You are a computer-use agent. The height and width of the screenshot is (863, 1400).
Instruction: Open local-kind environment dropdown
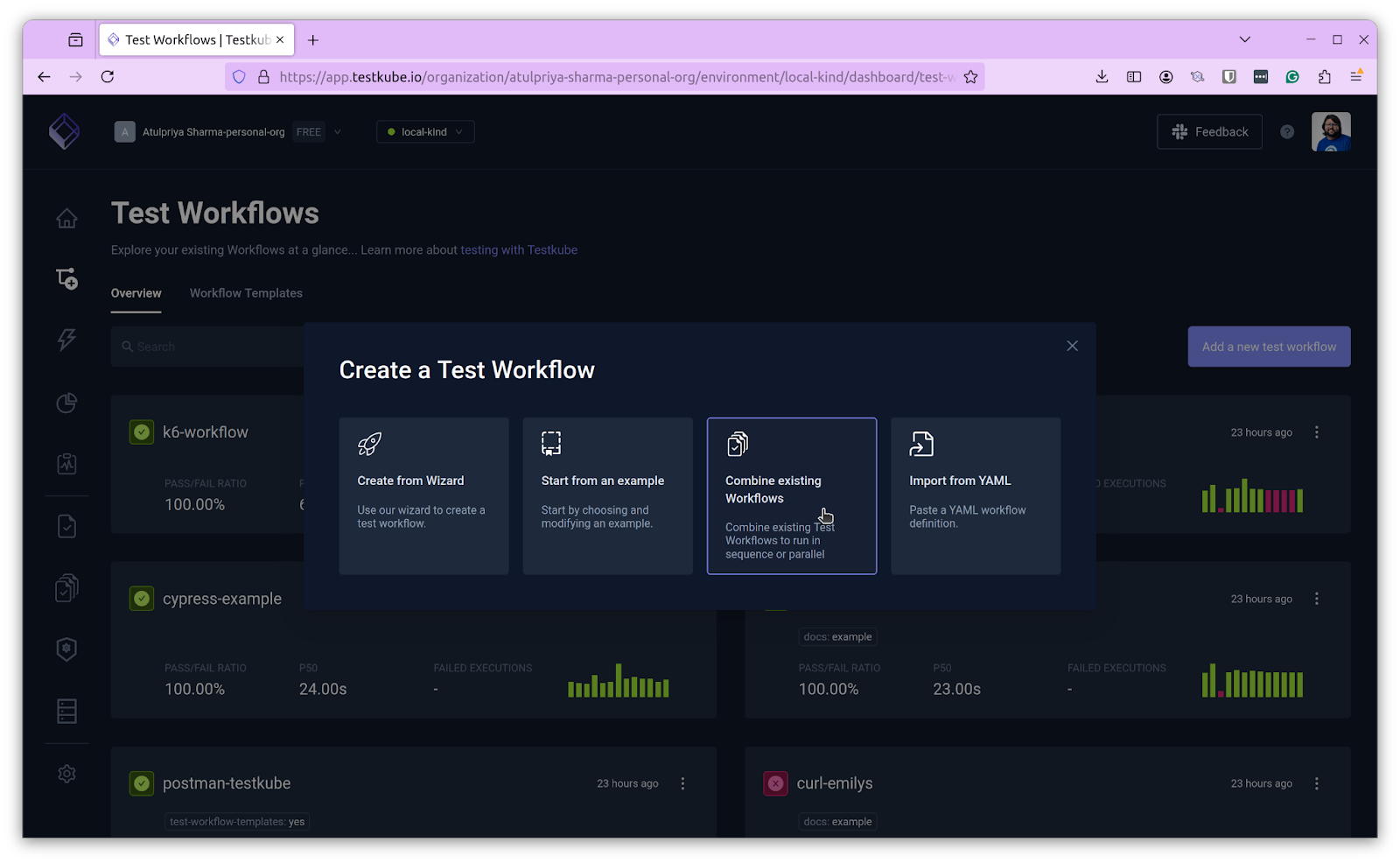point(425,132)
